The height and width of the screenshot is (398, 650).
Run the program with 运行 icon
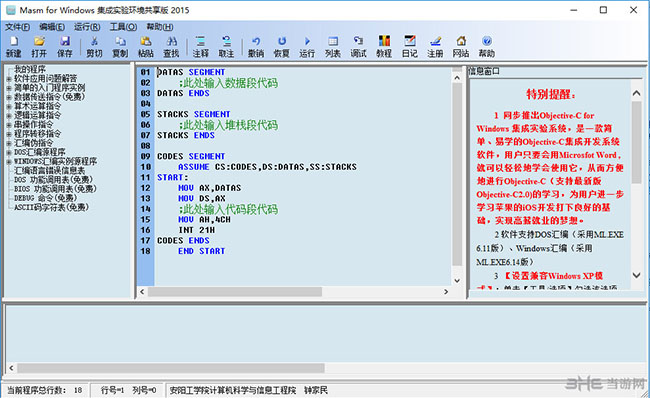tap(307, 46)
